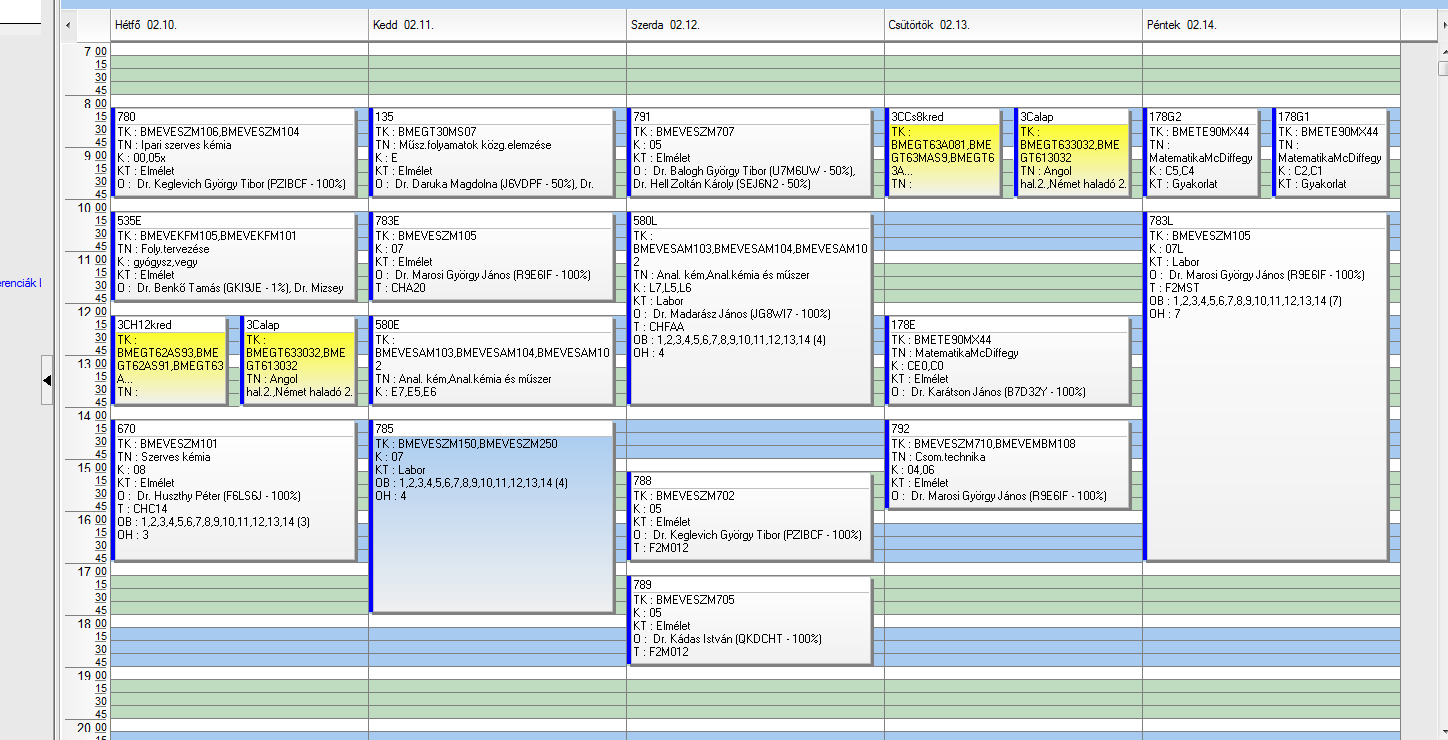Go to the previous week with the header arrow
Viewport: 1448px width, 740px height.
[x=68, y=25]
